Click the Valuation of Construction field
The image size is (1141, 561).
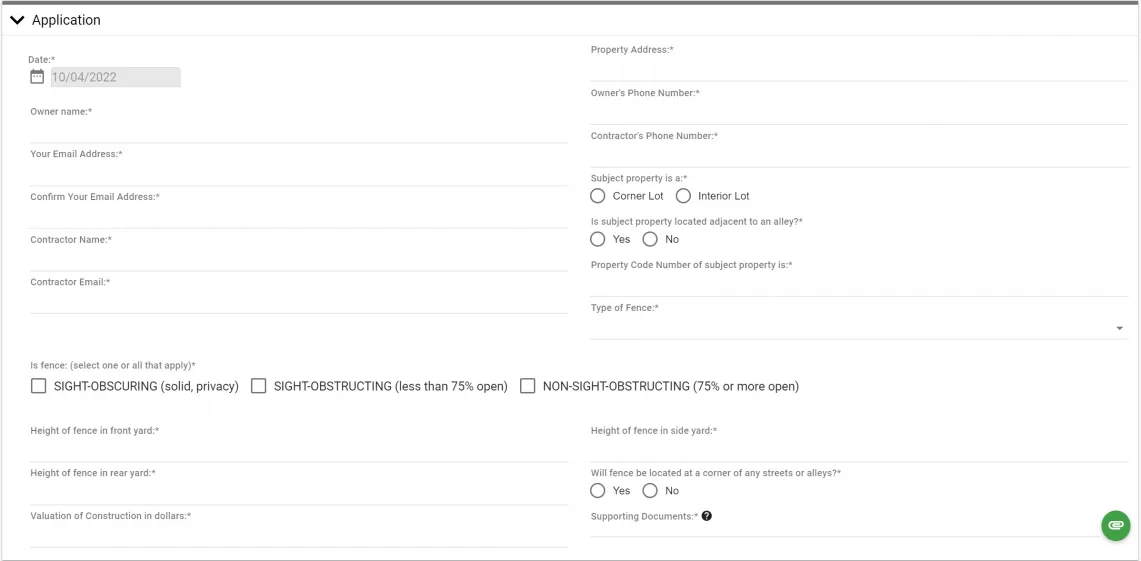298,536
